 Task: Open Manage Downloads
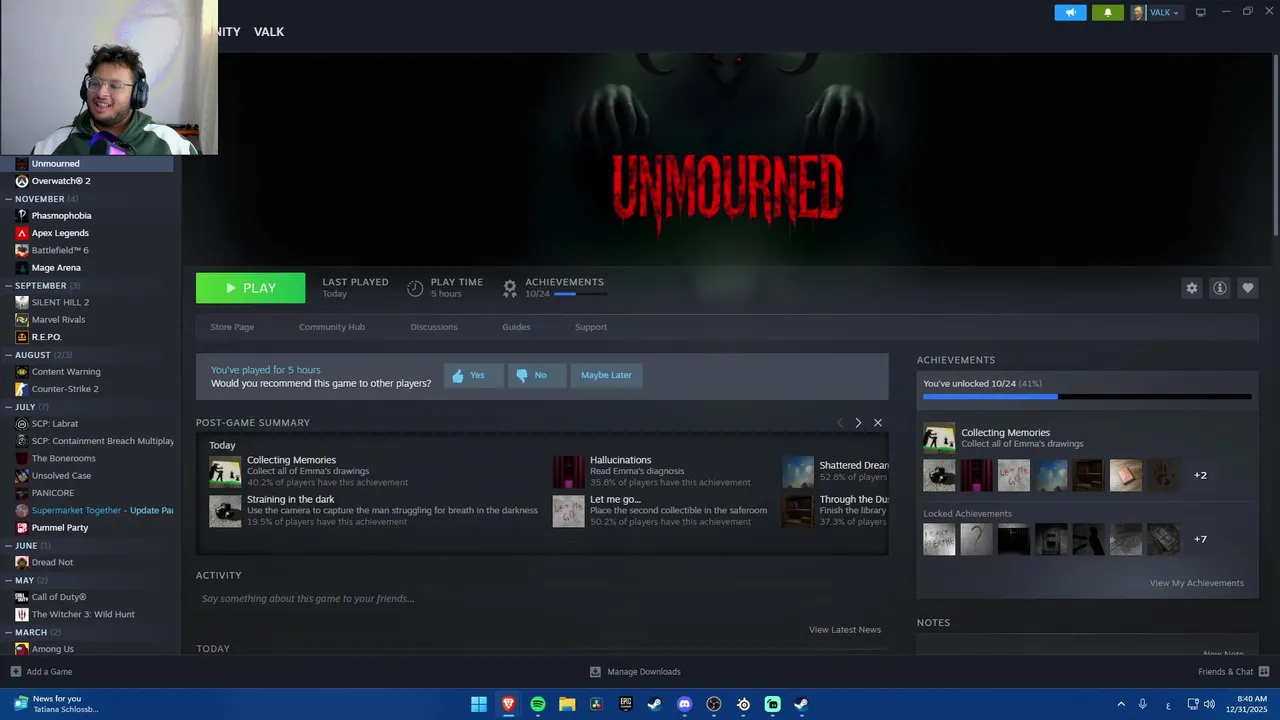tap(635, 672)
